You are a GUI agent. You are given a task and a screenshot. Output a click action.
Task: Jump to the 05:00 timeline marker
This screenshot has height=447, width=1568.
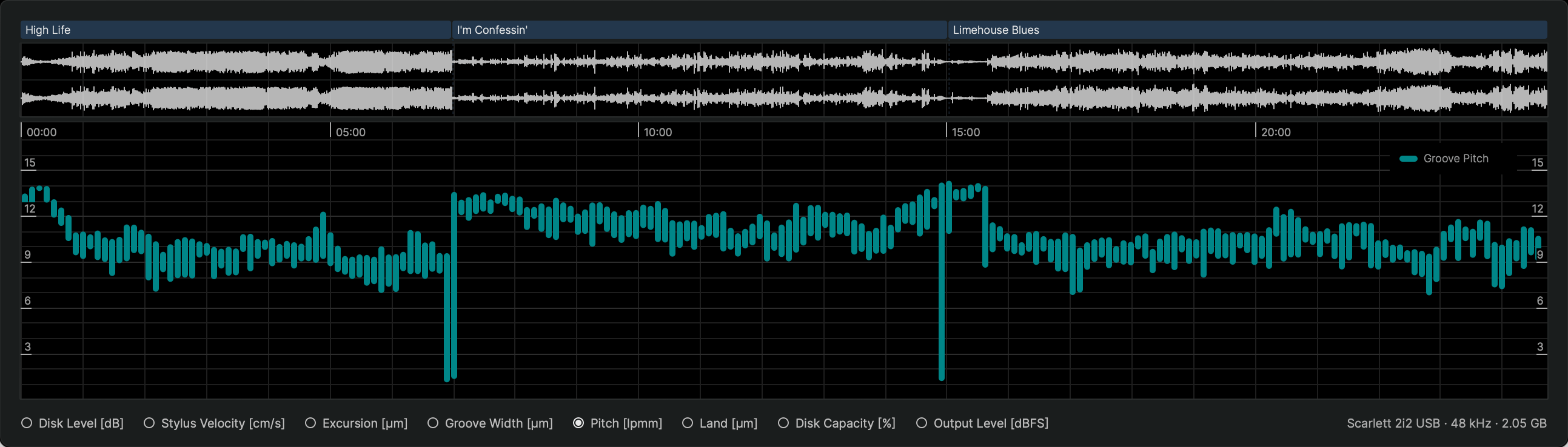click(x=350, y=132)
